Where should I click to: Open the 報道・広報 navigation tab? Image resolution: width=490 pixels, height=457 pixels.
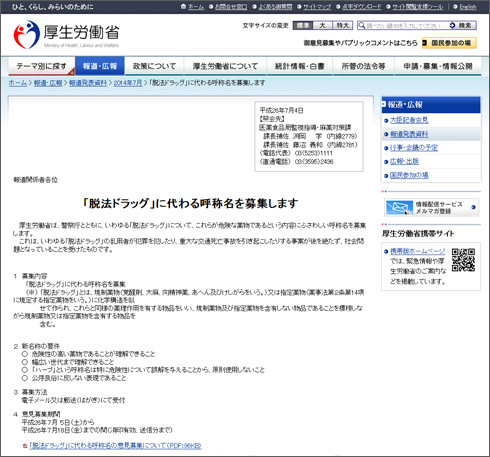click(100, 66)
